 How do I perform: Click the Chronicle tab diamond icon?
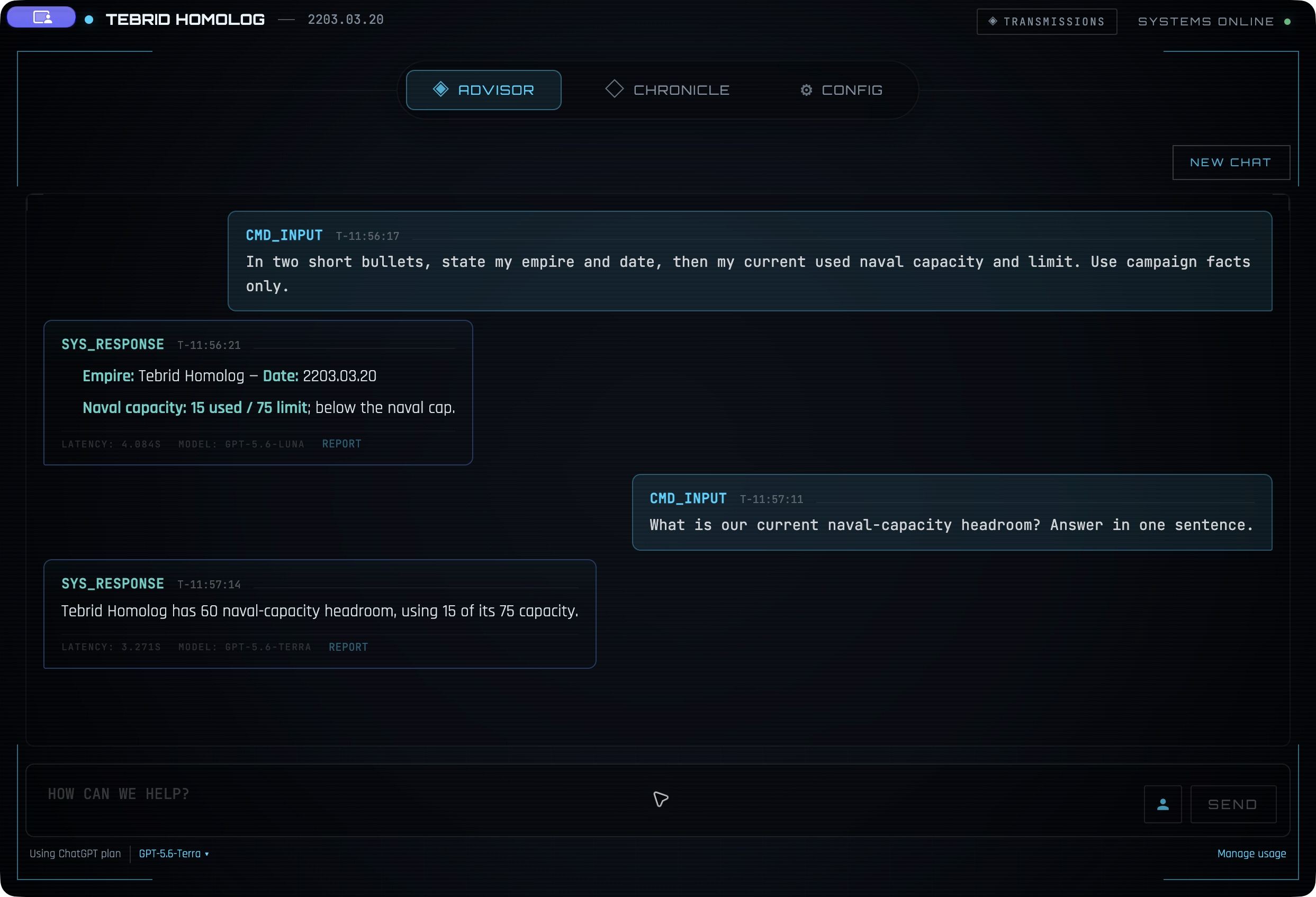[x=615, y=89]
